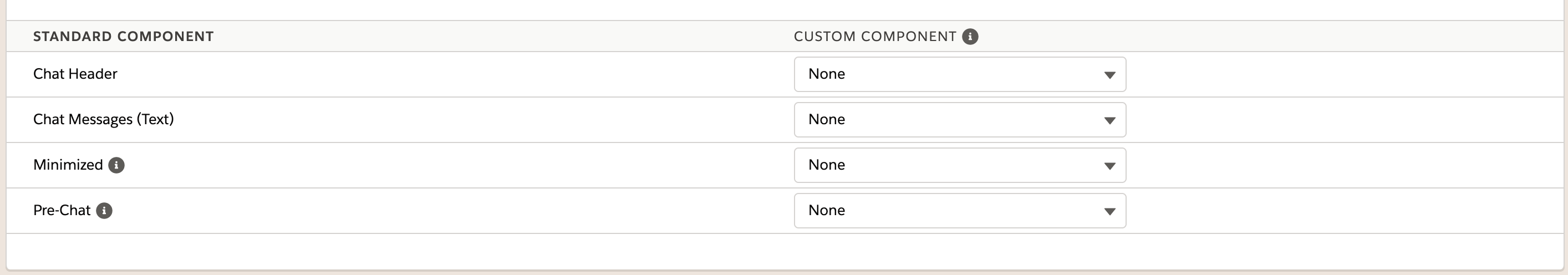This screenshot has height=275, width=1568.
Task: Click the blank area below the Pre-Chat row
Action: click(784, 251)
